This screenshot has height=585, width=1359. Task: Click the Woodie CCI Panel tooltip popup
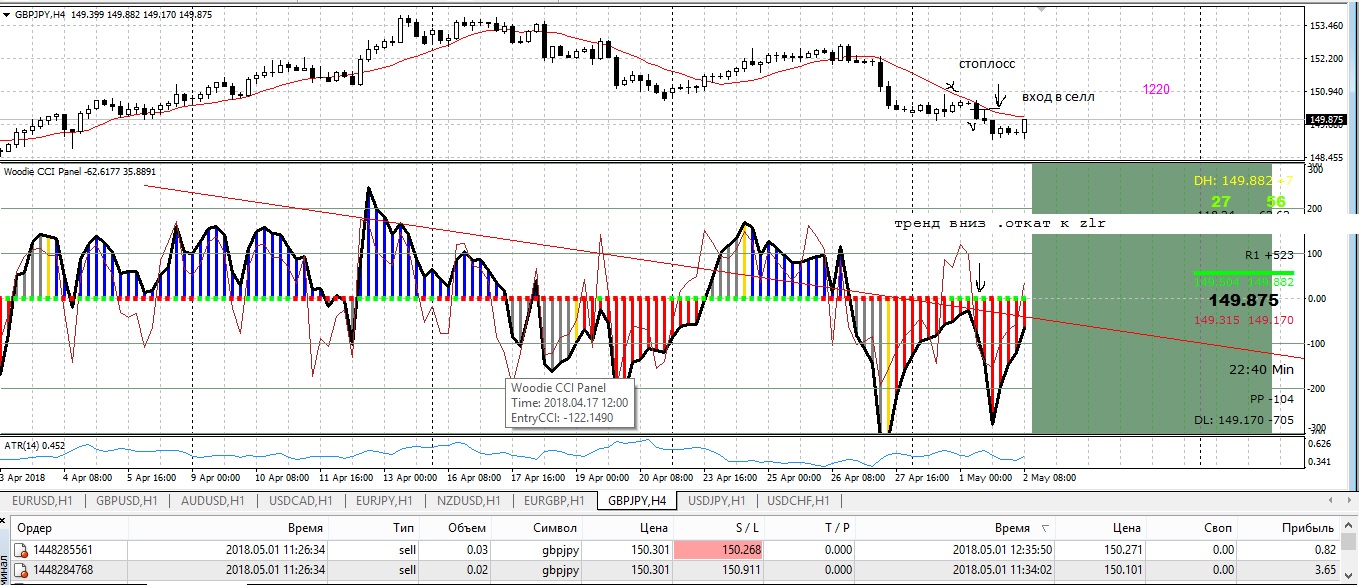coord(570,402)
